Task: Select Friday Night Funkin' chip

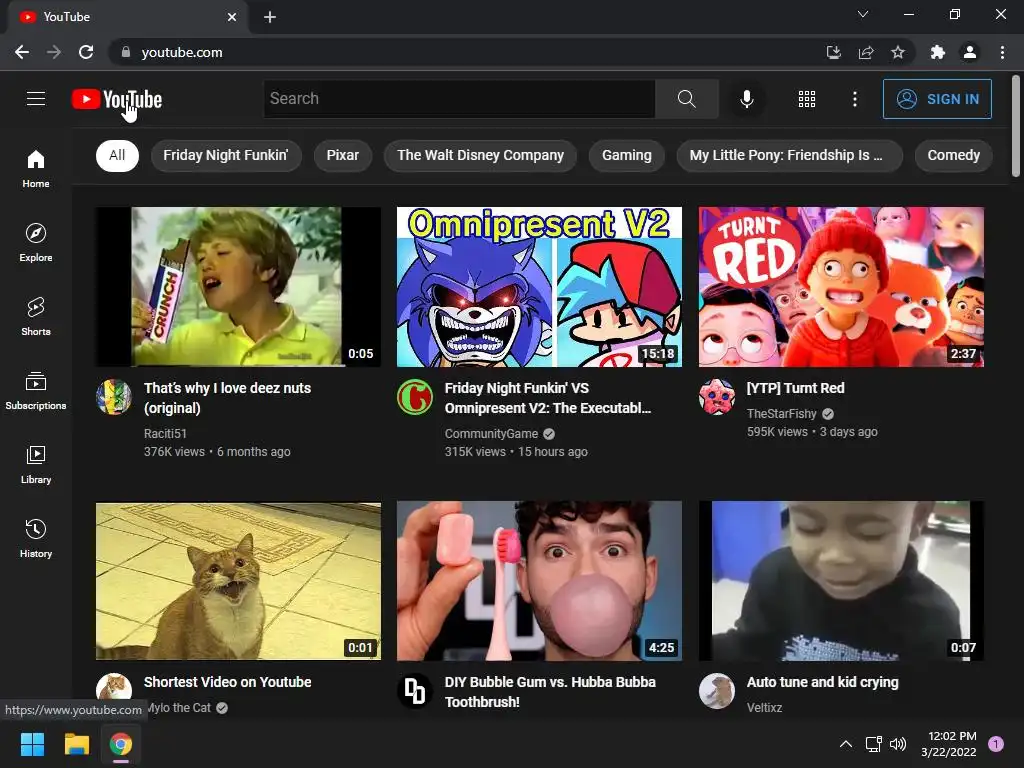Action: click(226, 155)
